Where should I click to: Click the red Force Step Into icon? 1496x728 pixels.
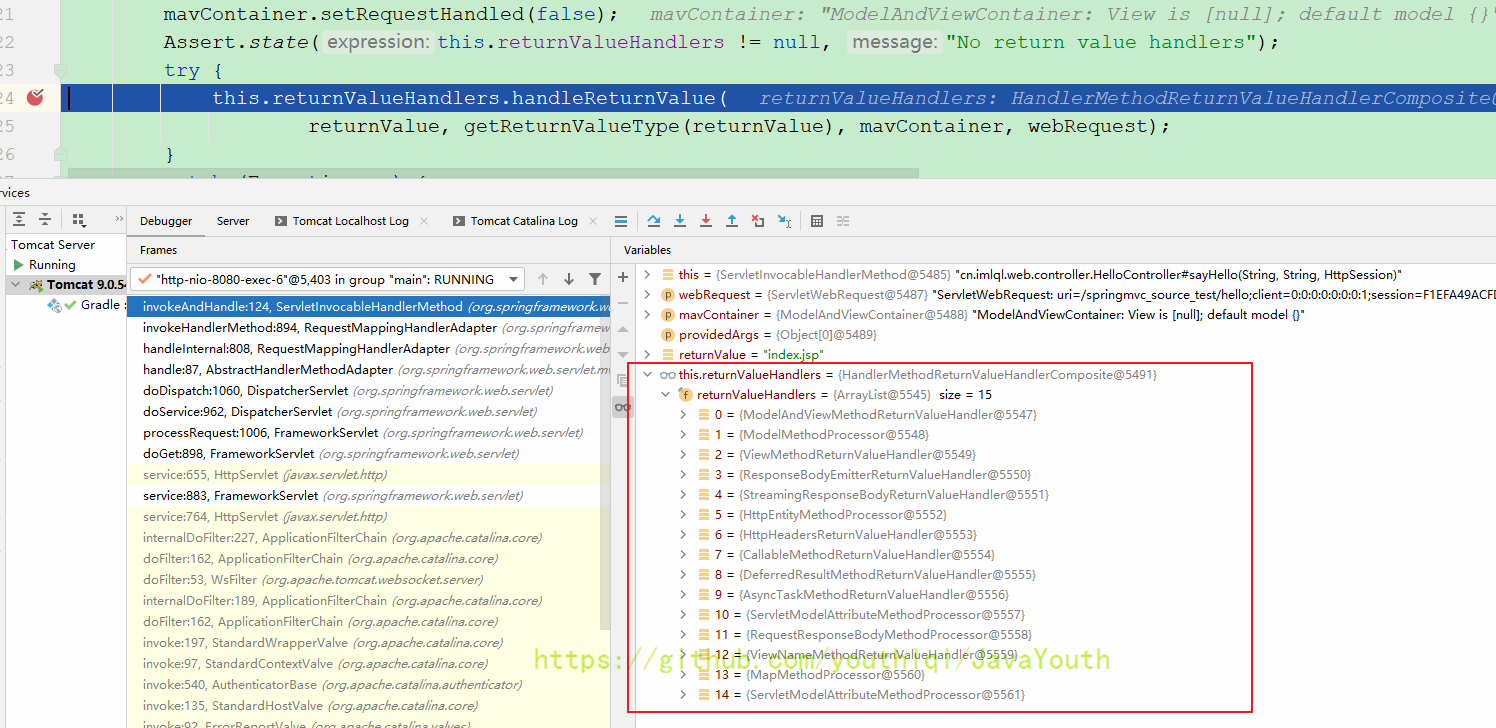[706, 221]
